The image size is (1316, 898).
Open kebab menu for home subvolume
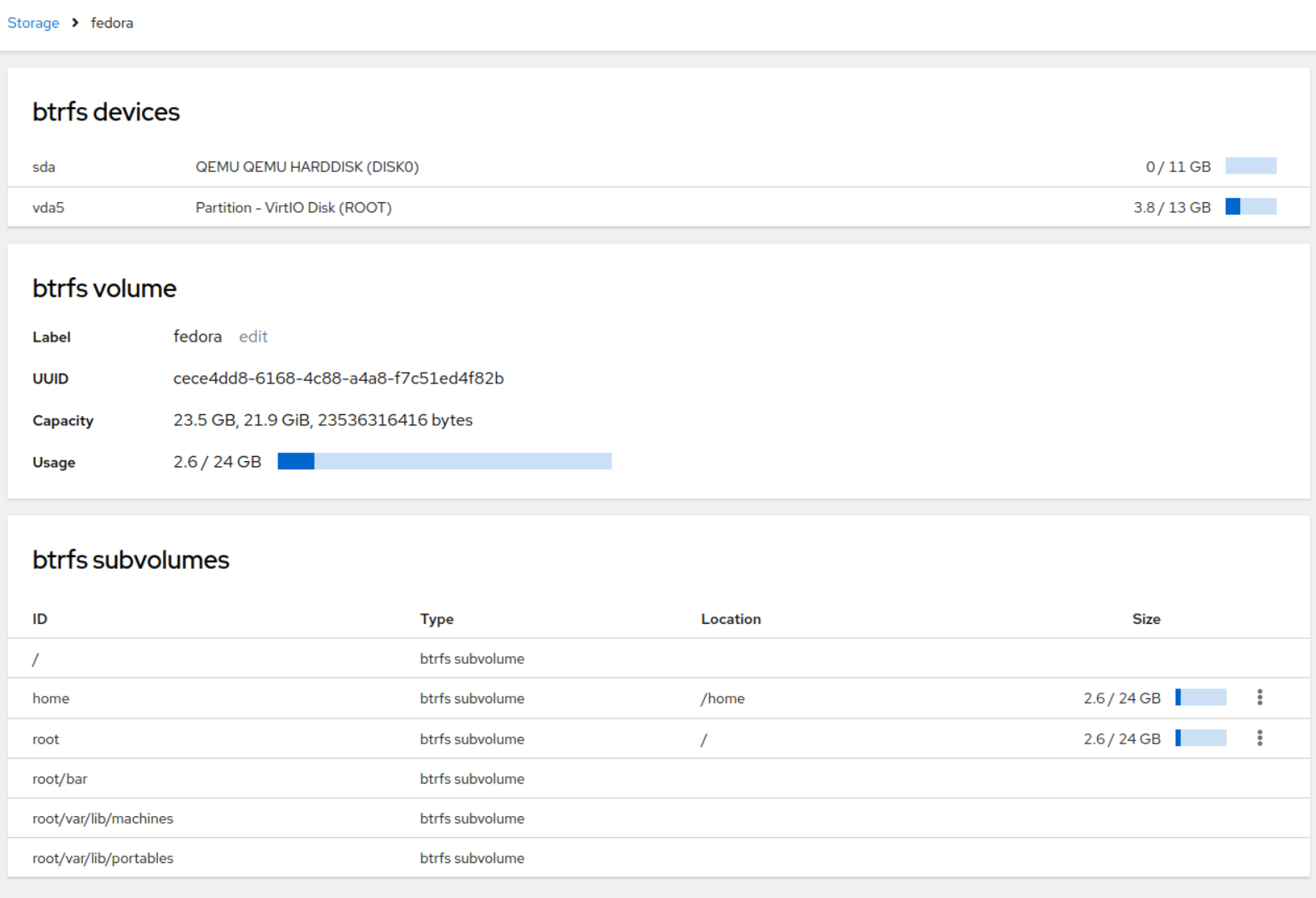(1259, 698)
